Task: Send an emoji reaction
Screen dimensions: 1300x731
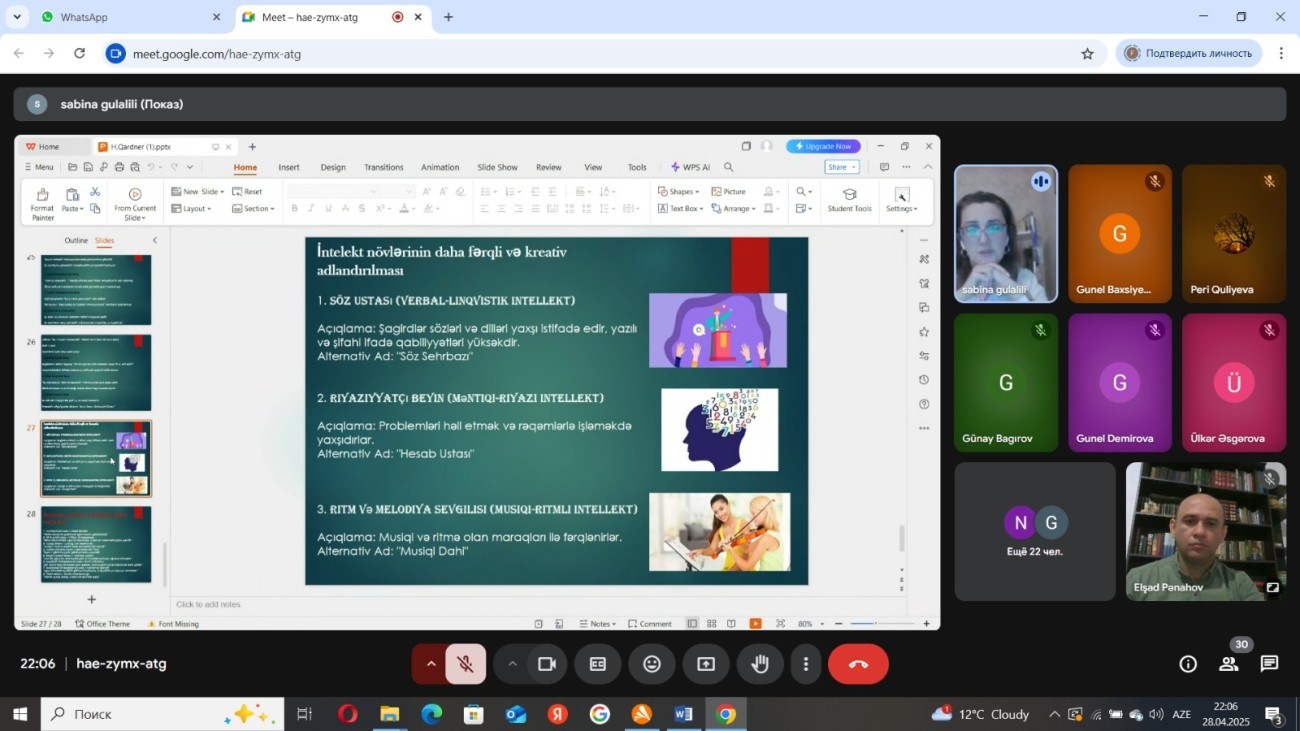Action: [x=652, y=664]
